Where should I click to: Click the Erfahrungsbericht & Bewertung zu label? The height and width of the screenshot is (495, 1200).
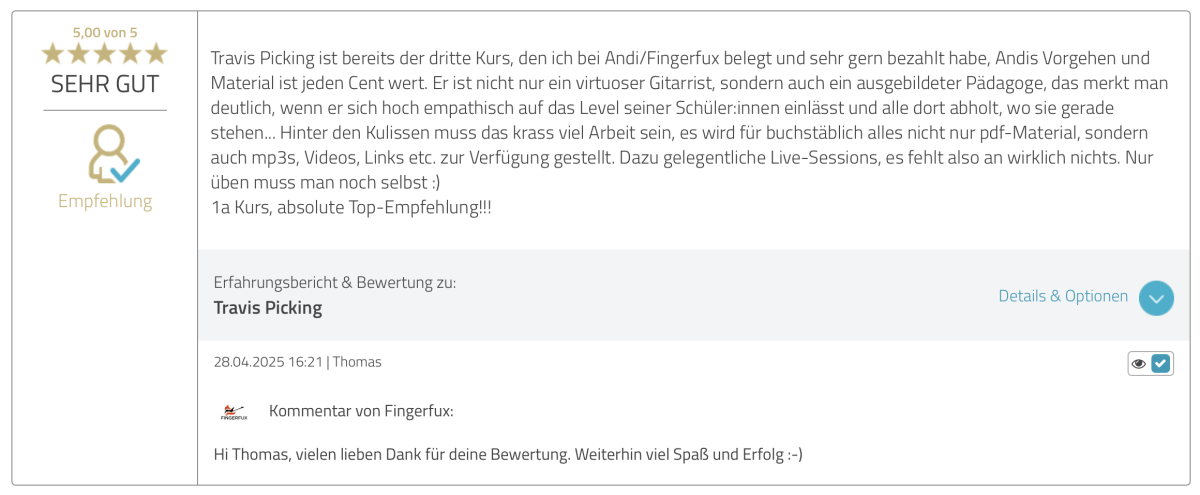pos(335,283)
